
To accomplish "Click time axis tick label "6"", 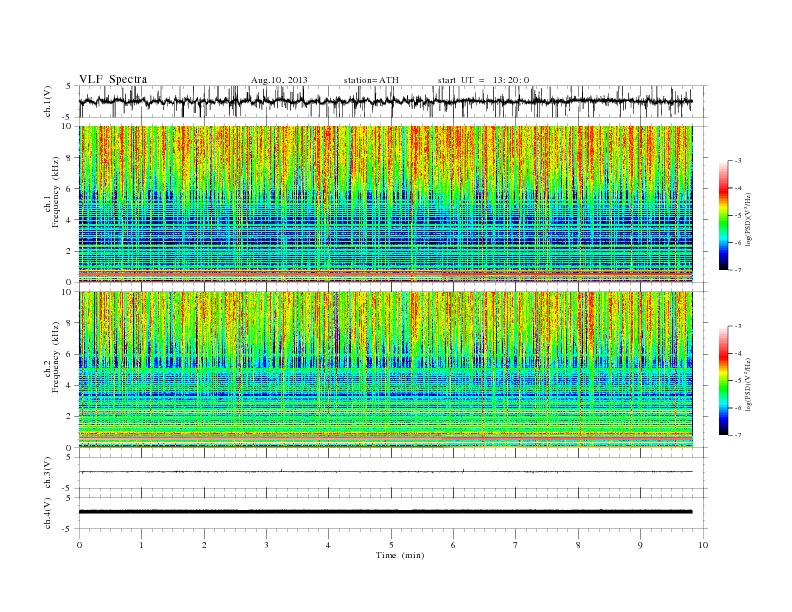I will coord(453,545).
